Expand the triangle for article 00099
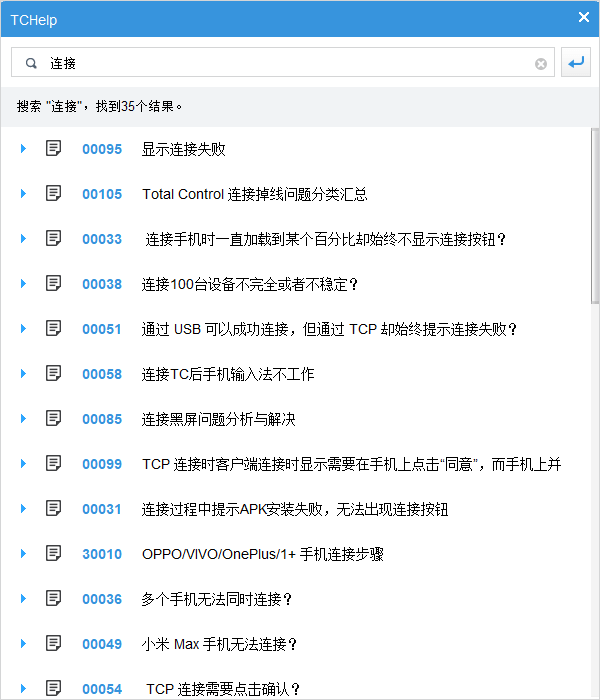The width and height of the screenshot is (600, 700). (x=23, y=464)
